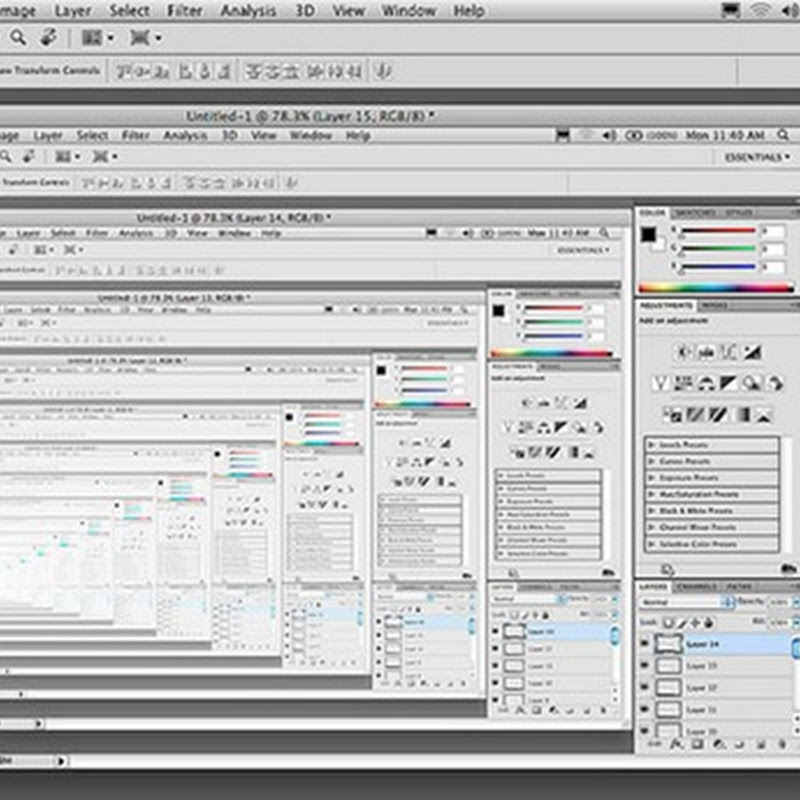Open the Layer menu in the outermost menu bar
The width and height of the screenshot is (800, 800).
coord(72,11)
